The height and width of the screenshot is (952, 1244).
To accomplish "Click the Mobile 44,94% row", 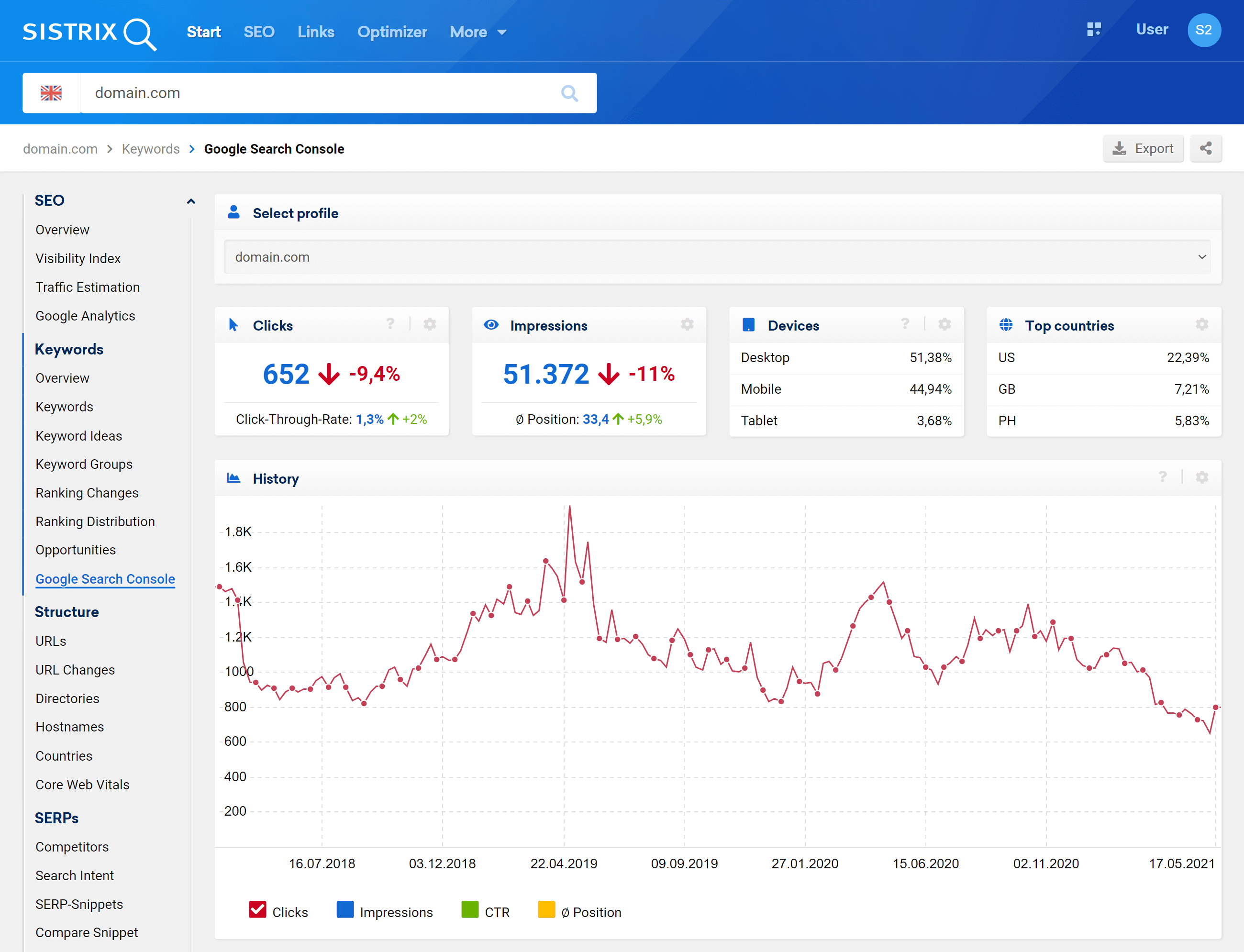I will [x=846, y=389].
